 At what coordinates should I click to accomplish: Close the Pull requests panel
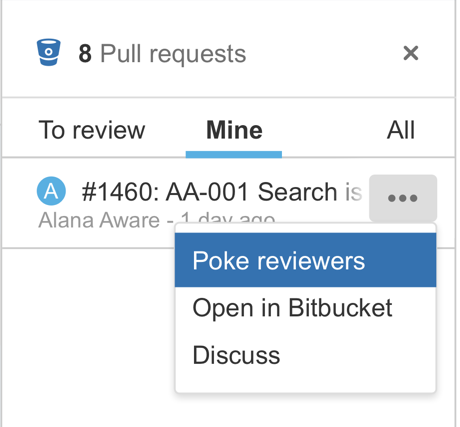tap(411, 53)
